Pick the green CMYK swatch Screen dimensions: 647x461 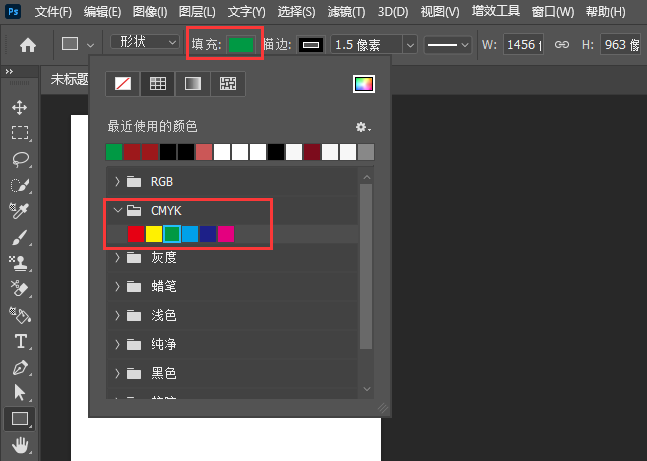click(x=172, y=234)
